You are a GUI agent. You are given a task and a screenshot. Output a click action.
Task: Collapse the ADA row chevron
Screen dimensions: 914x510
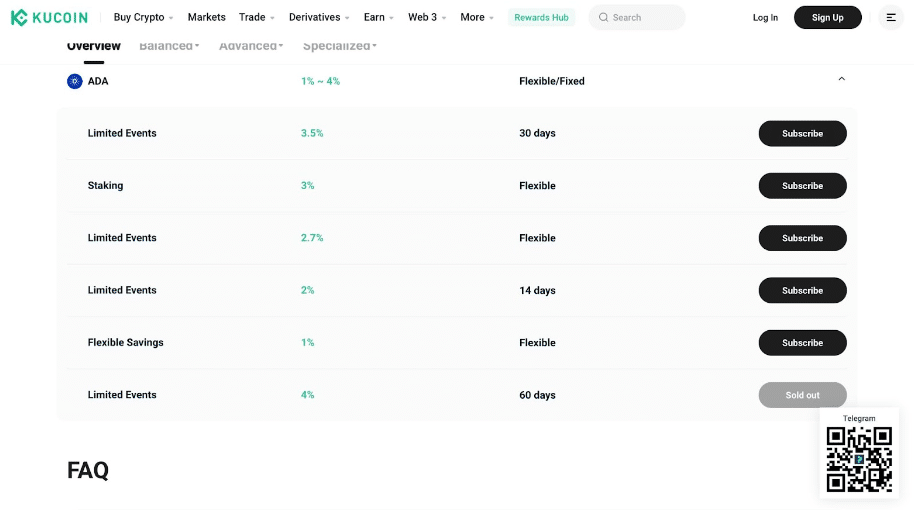pos(841,79)
